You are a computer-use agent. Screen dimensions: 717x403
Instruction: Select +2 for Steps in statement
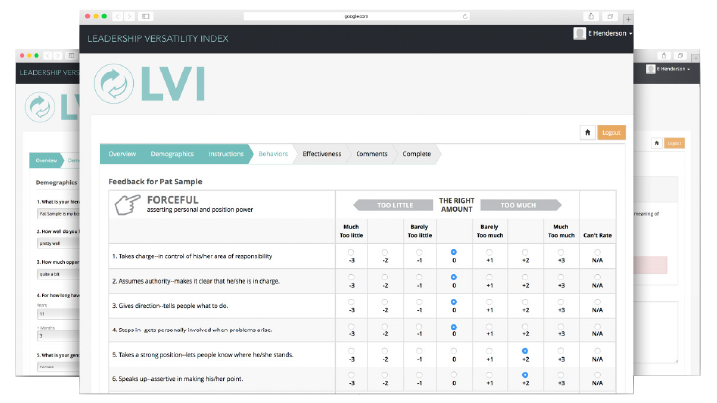click(x=525, y=327)
